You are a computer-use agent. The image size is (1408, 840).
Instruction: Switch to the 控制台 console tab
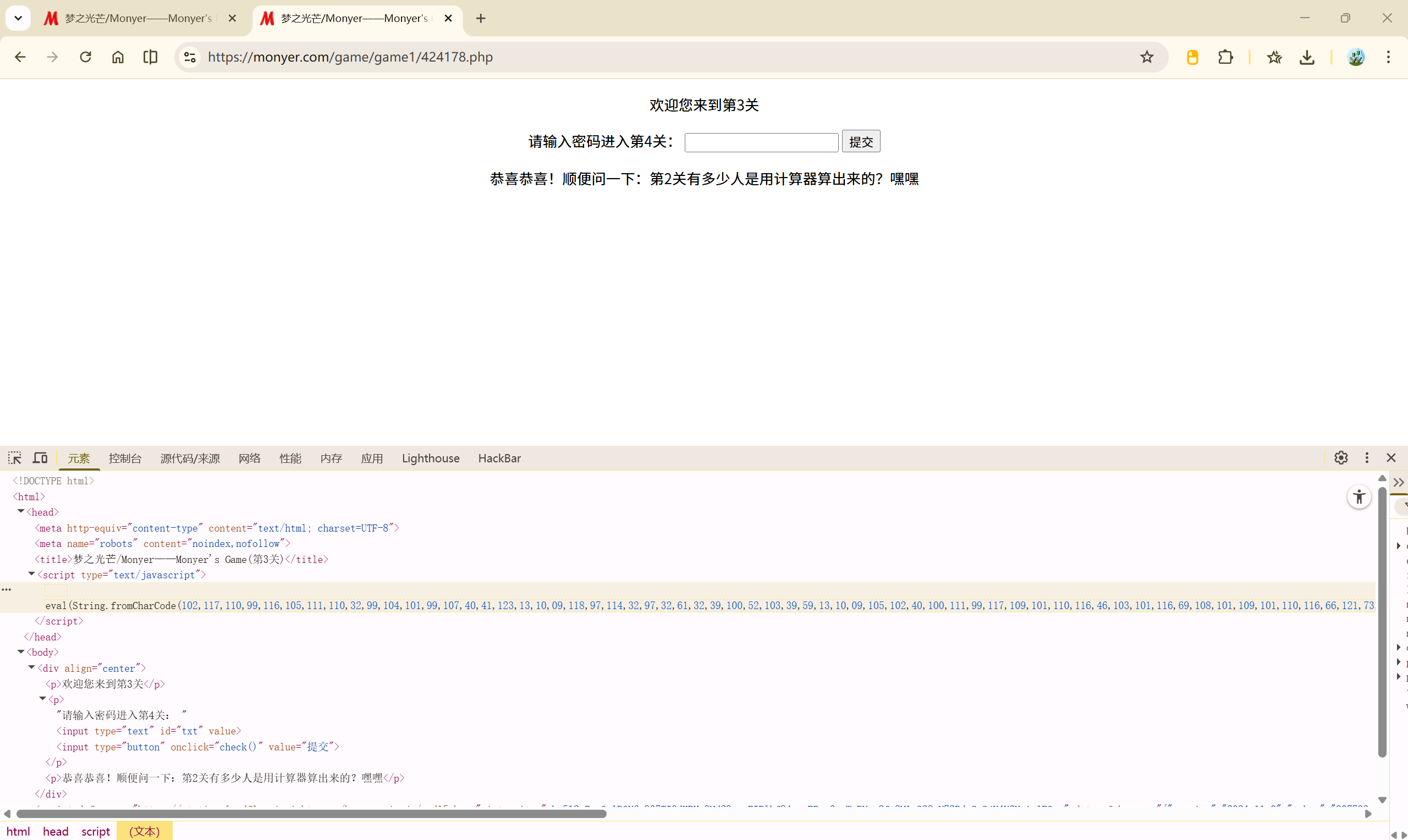[124, 458]
